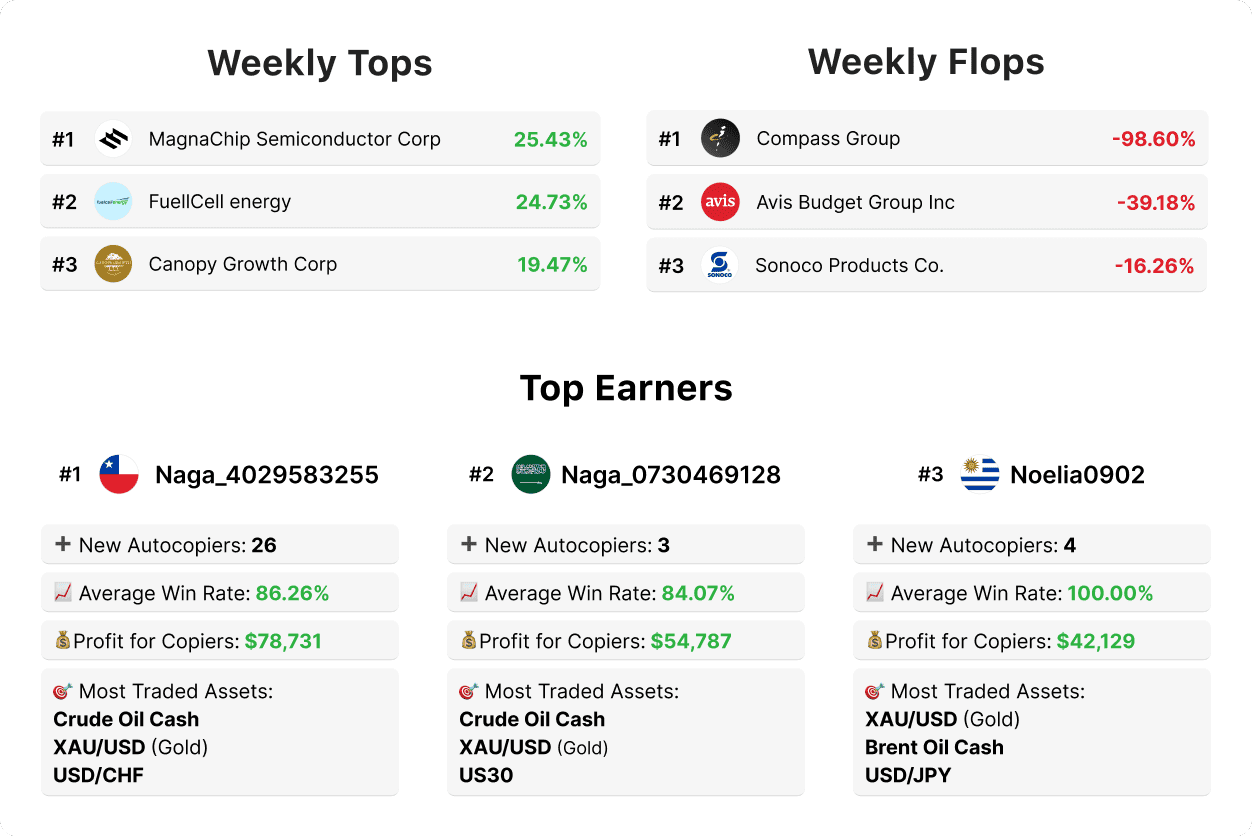Click the MagnaChip Semiconductor logo icon
The width and height of the screenshot is (1252, 837).
coord(113,139)
